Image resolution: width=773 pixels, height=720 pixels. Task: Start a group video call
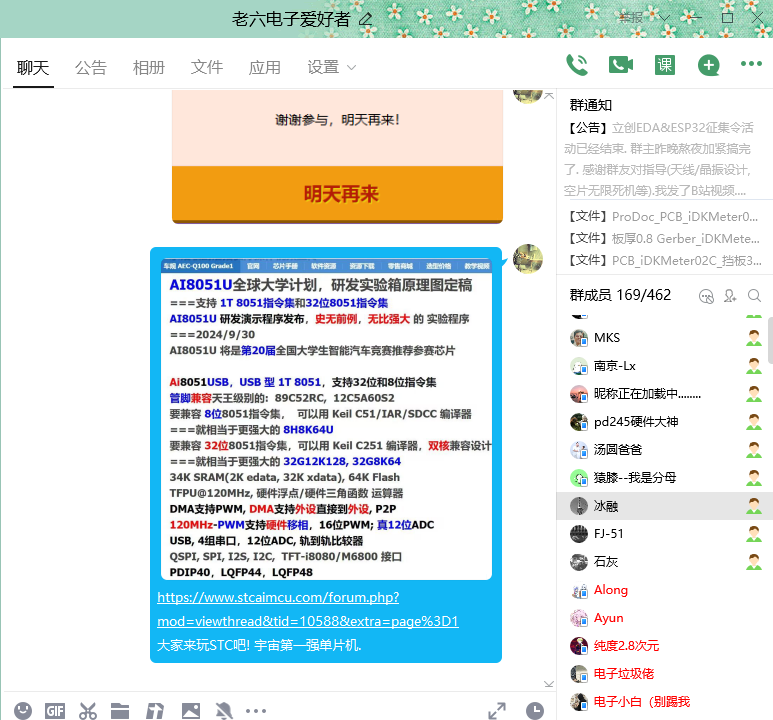621,65
